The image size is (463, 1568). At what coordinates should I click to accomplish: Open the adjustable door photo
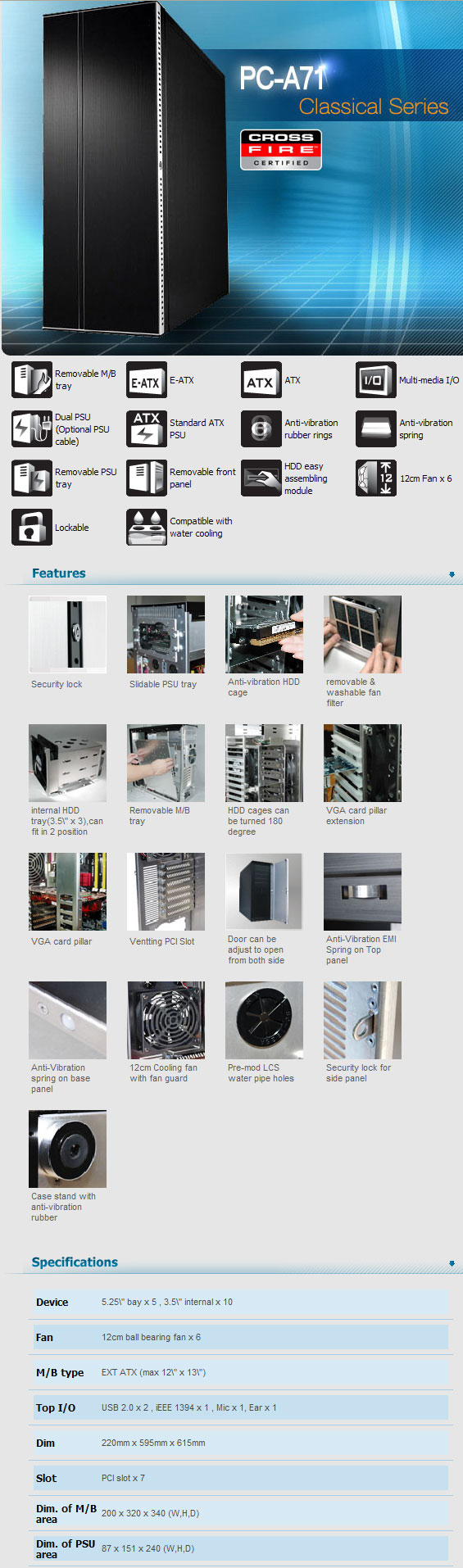(x=264, y=891)
